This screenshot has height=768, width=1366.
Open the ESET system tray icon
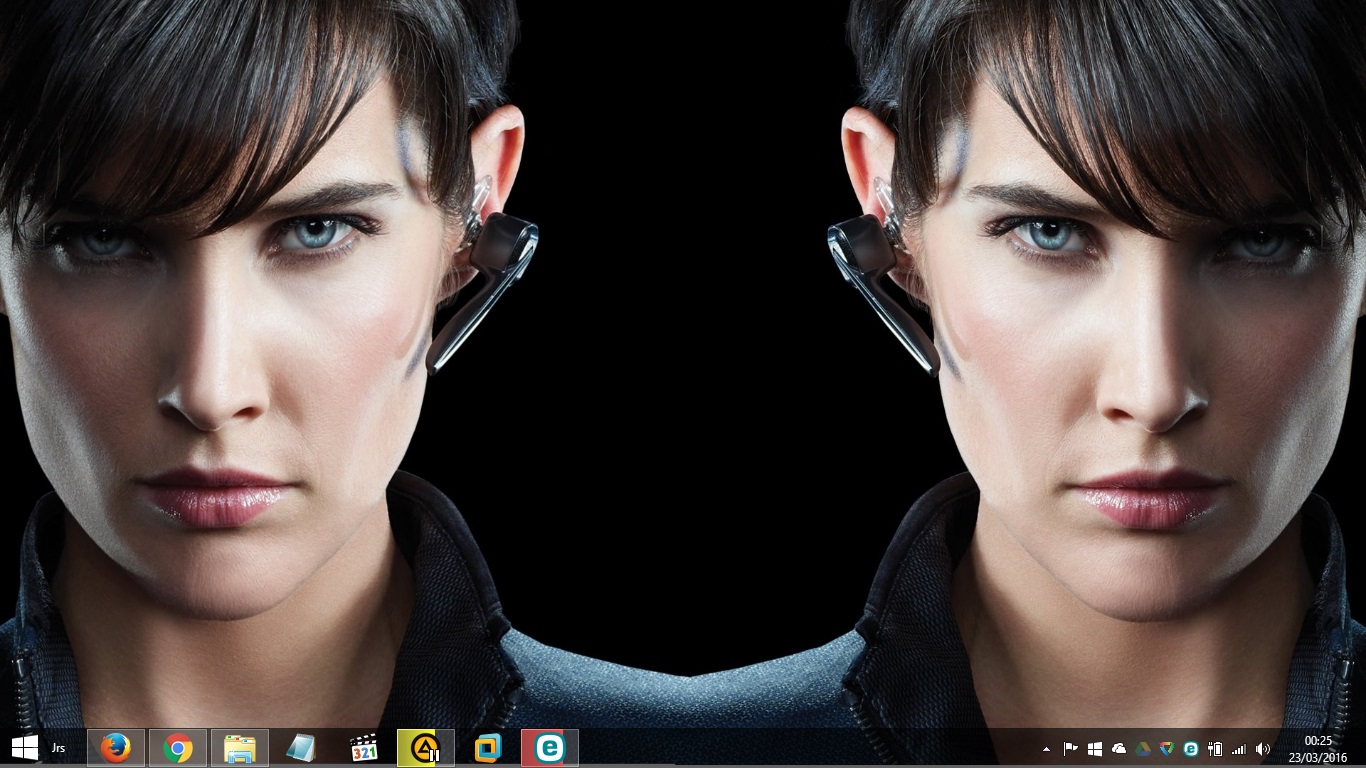[1191, 748]
